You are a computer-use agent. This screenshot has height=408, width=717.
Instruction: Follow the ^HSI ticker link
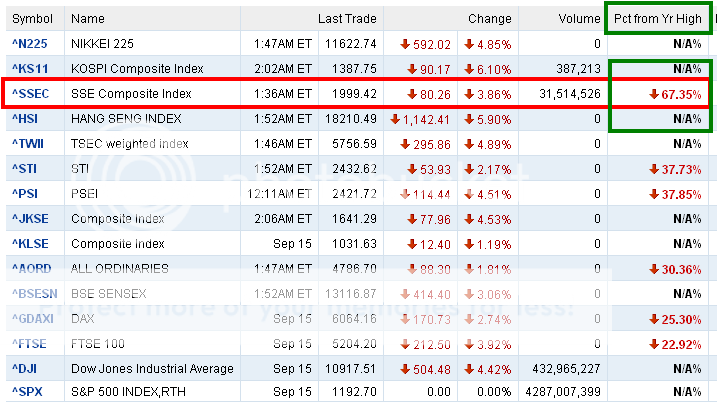click(x=26, y=119)
